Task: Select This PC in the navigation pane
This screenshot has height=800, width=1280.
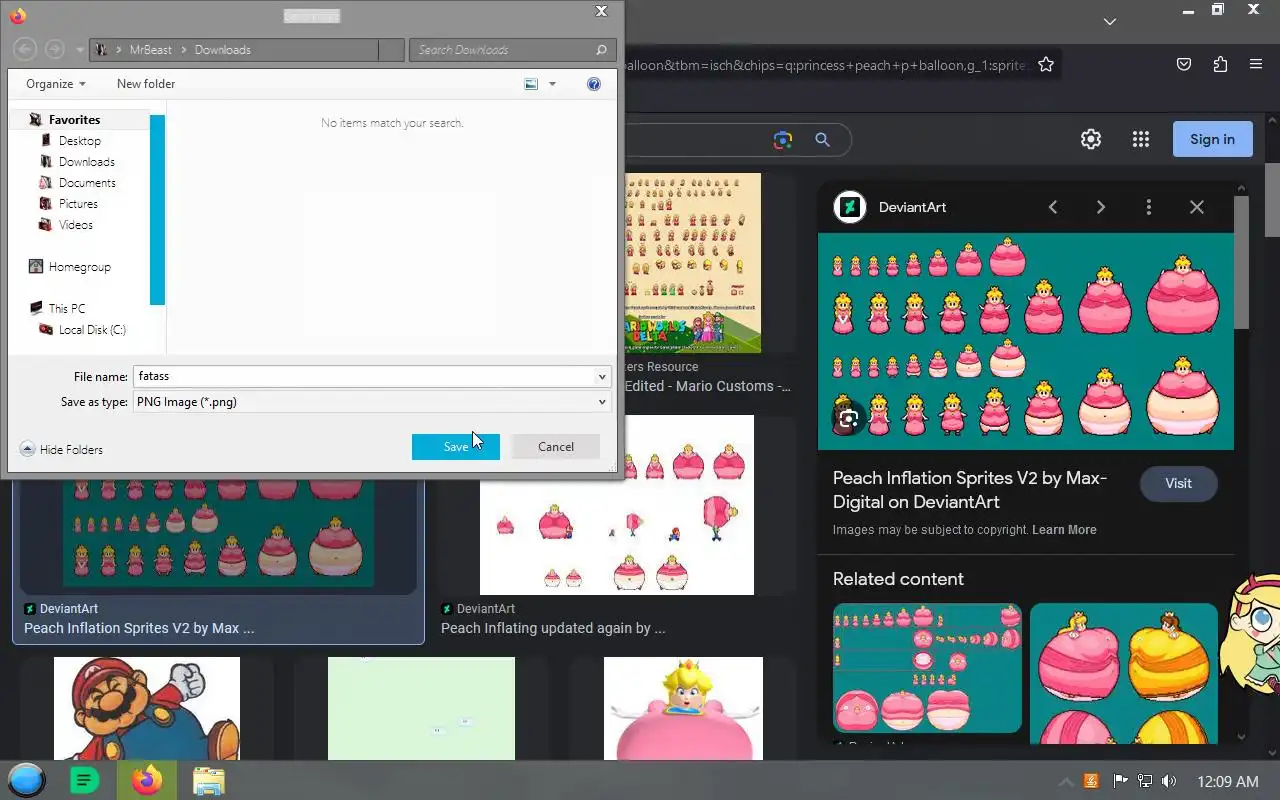Action: coord(66,309)
